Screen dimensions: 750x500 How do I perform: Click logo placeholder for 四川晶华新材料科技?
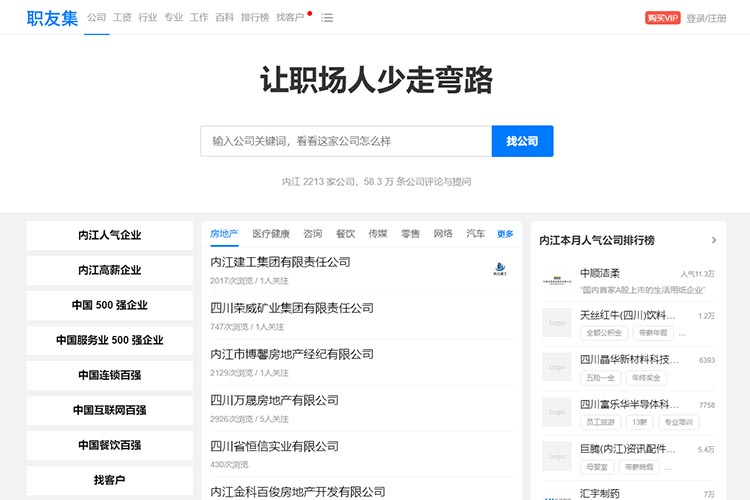pos(557,367)
